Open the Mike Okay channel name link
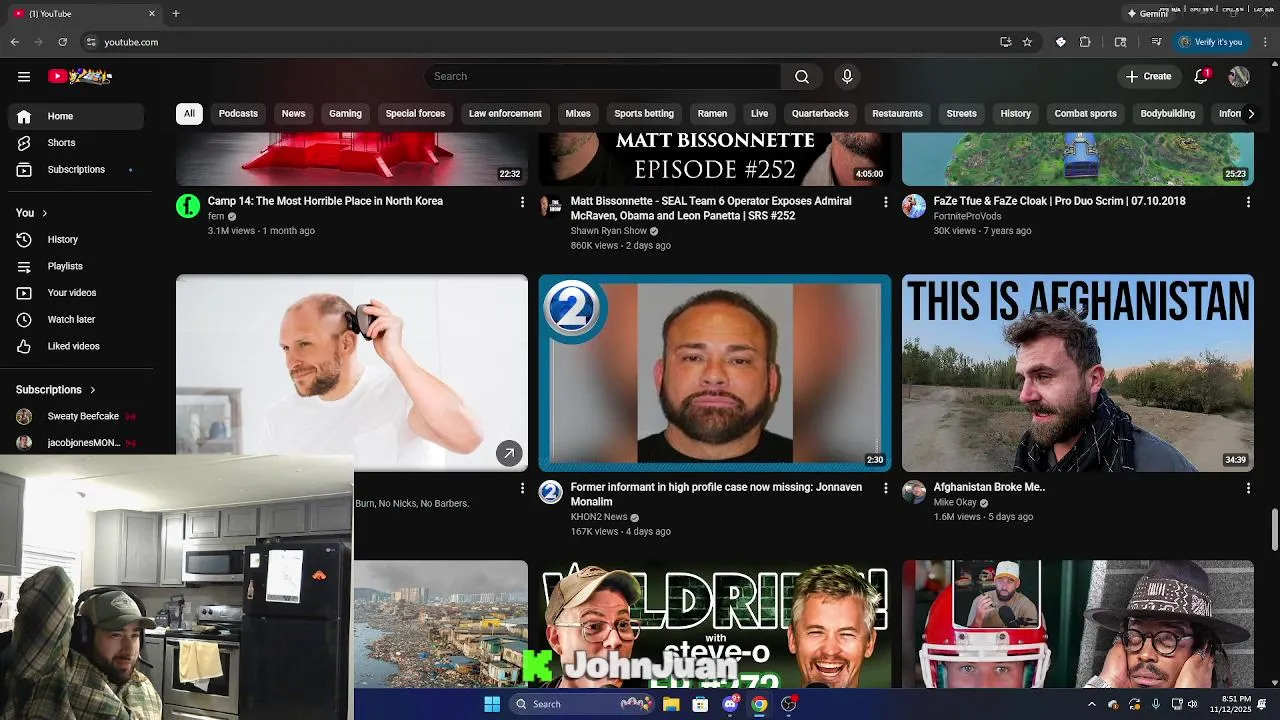This screenshot has height=720, width=1280. click(x=955, y=503)
